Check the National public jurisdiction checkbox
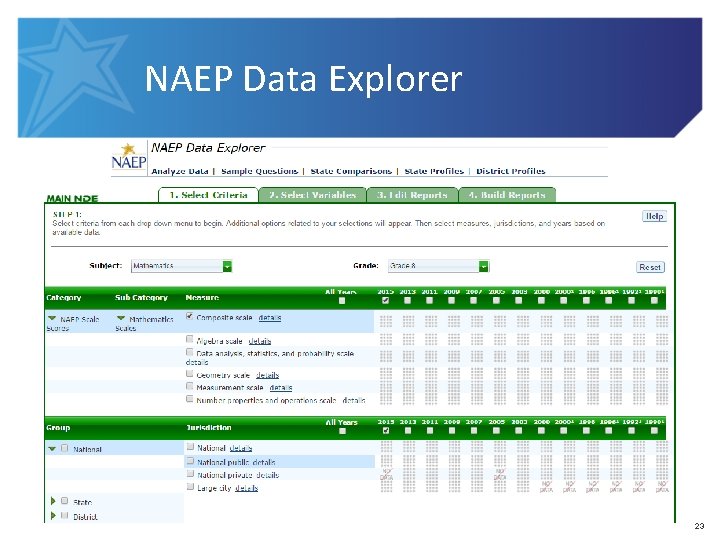Viewport: 720px width, 540px height. coord(191,461)
